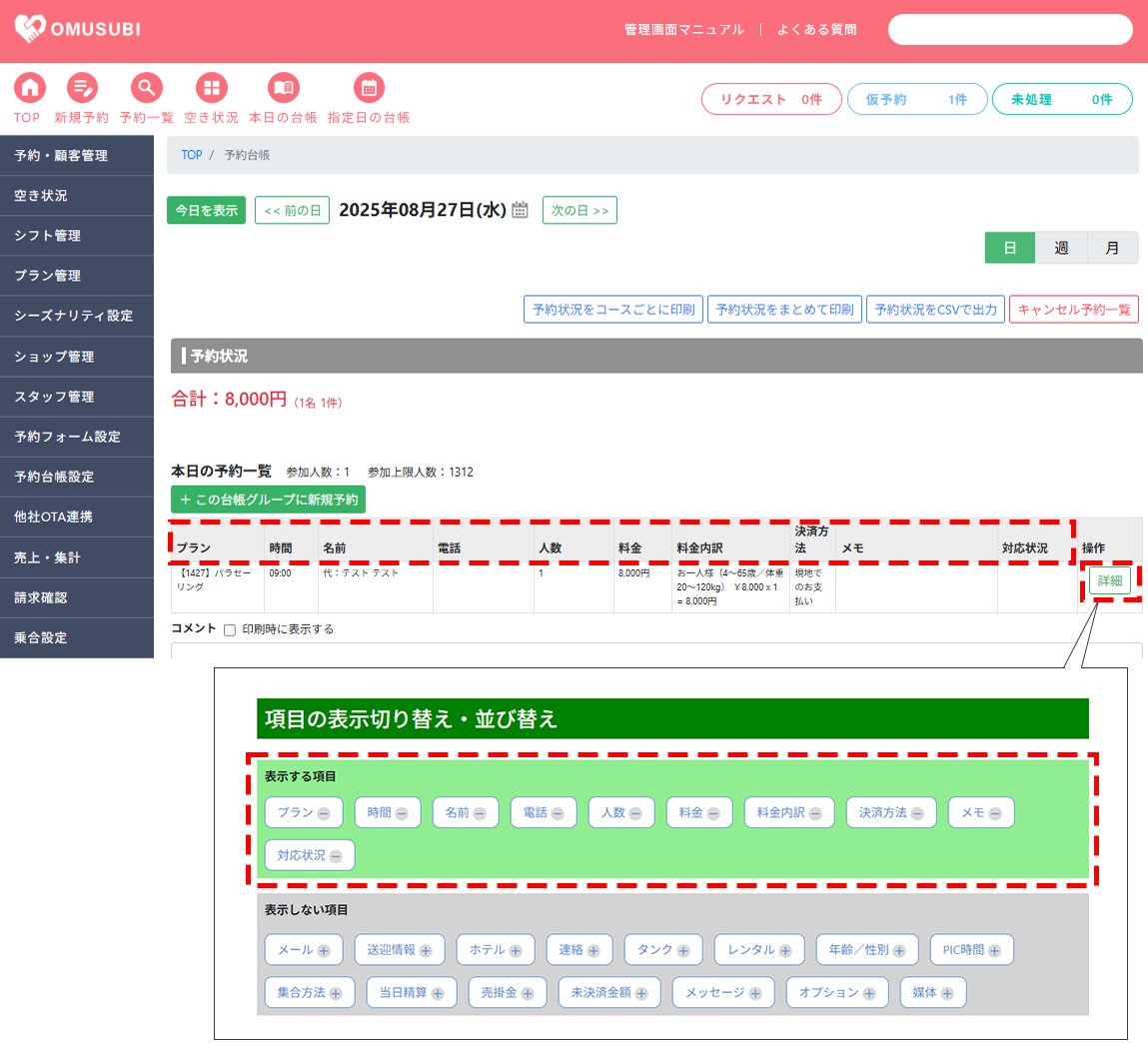Switch to the 週 view tab
This screenshot has height=1043, width=1148.
[1061, 248]
